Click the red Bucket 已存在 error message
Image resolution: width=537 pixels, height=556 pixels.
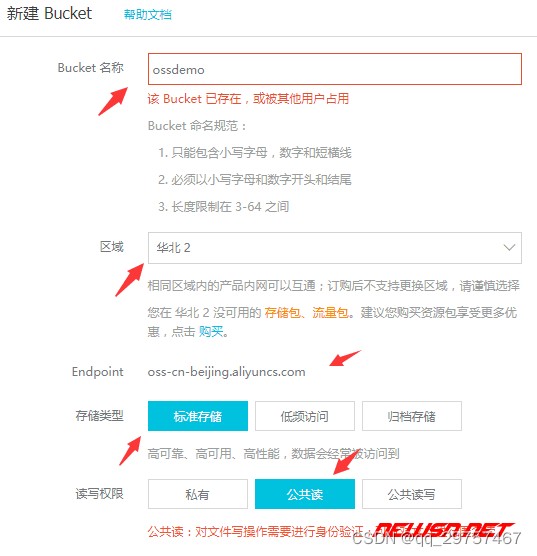pyautogui.click(x=248, y=99)
